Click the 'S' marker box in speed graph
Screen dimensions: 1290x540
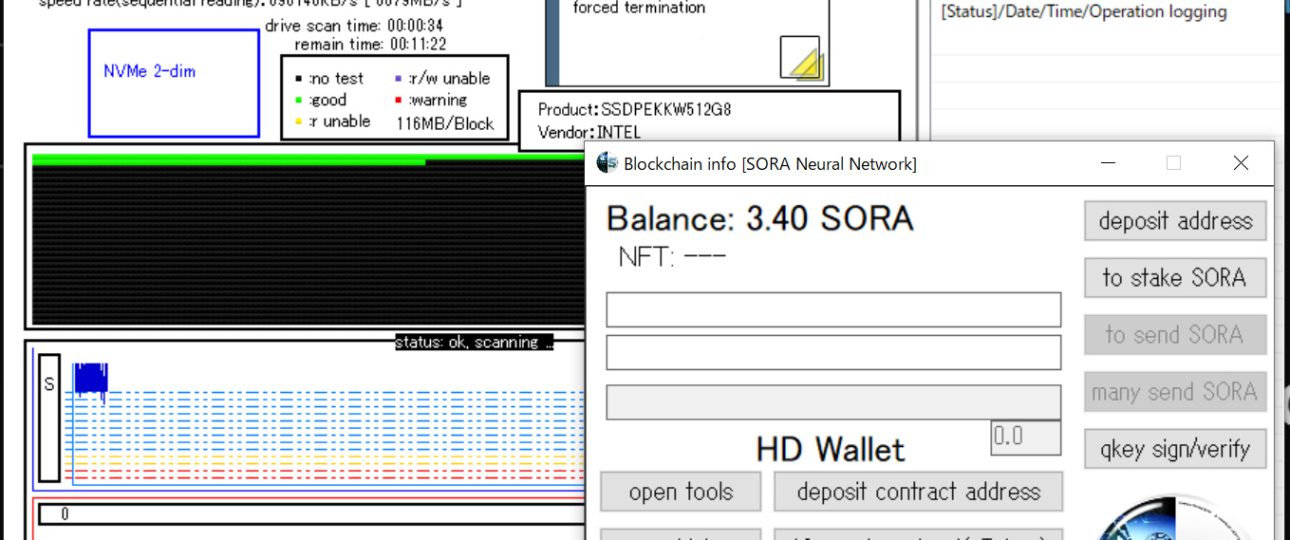pyautogui.click(x=49, y=417)
